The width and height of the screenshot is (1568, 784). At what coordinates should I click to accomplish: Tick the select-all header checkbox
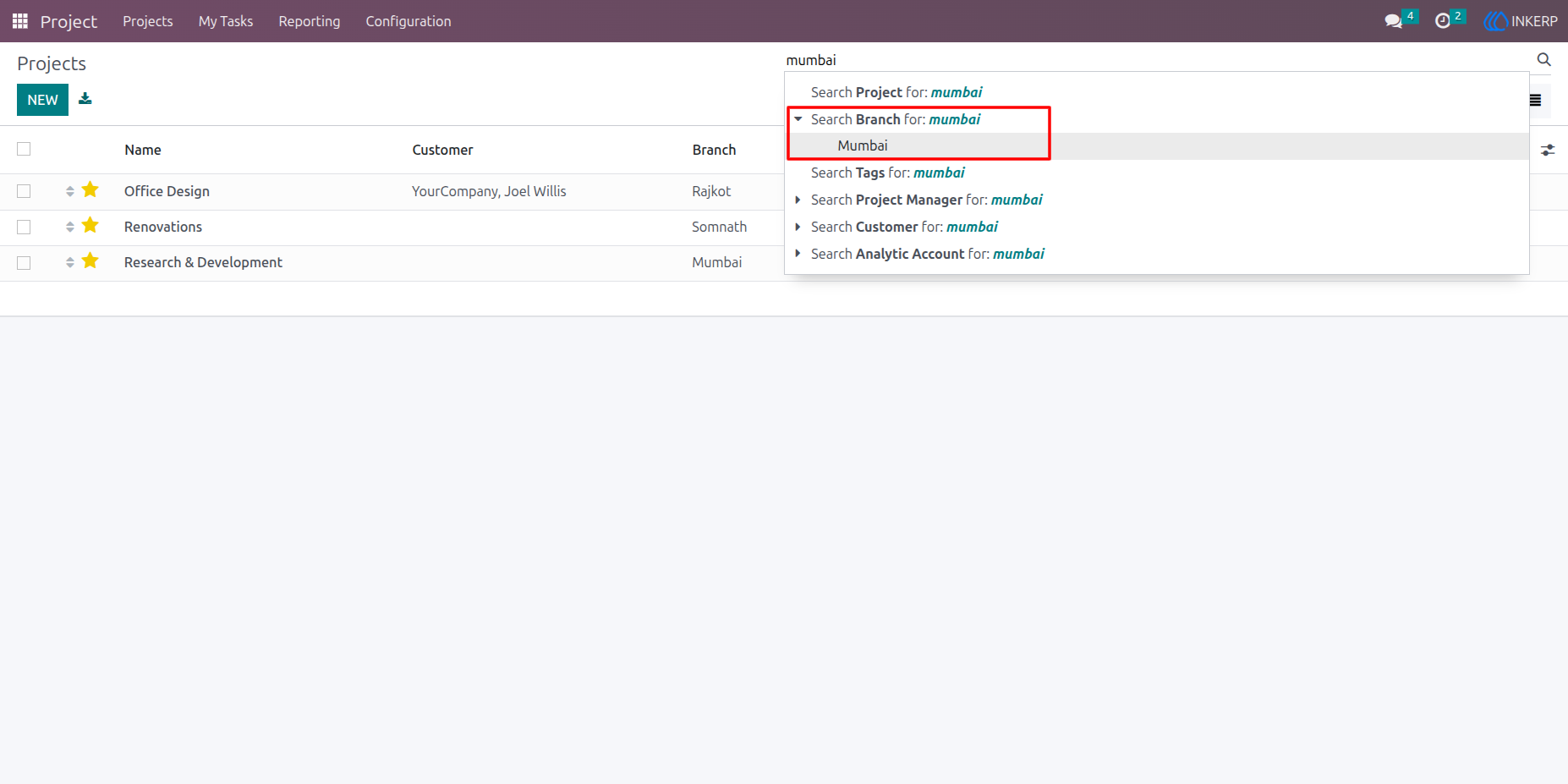click(24, 149)
